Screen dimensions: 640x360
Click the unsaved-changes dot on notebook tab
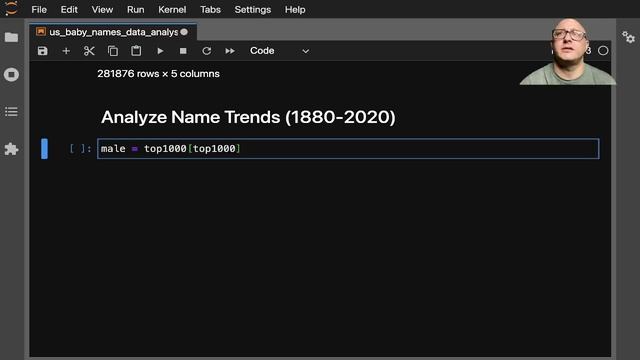[x=184, y=32]
